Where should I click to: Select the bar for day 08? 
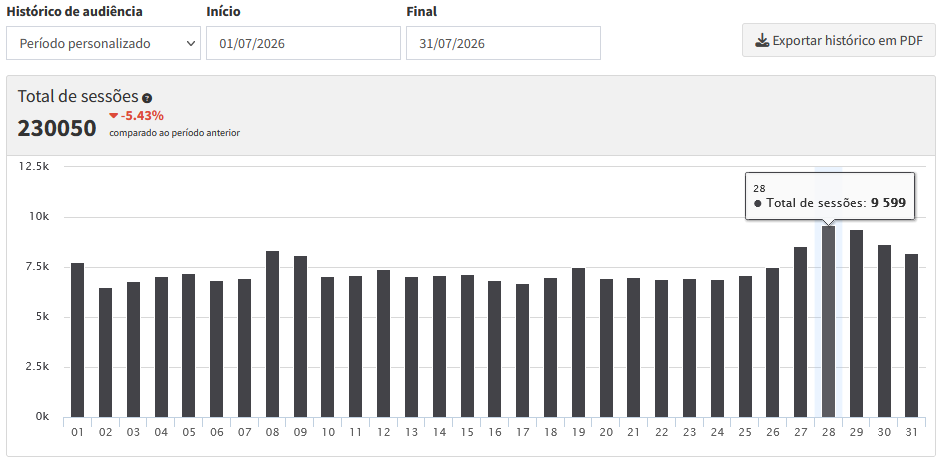(x=272, y=334)
